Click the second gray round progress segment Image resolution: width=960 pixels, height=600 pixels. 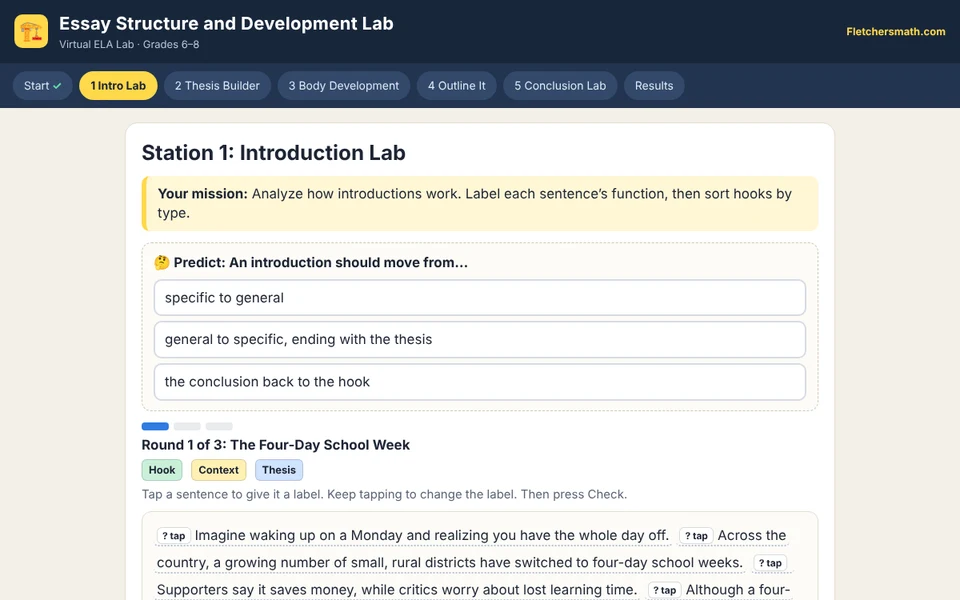tap(187, 426)
